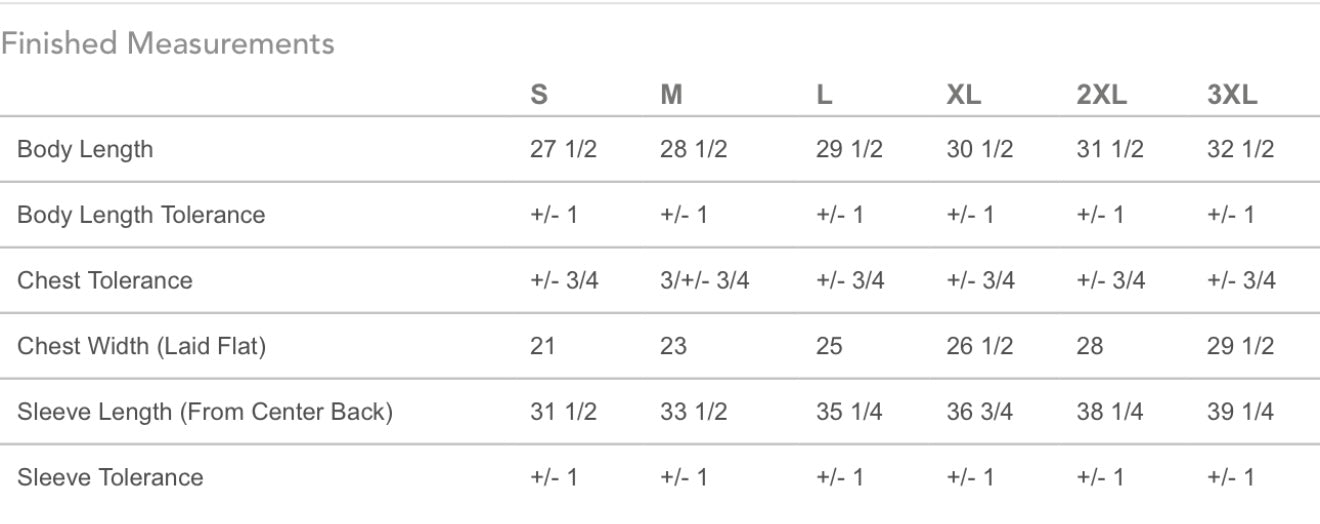This screenshot has height=524, width=1320.
Task: Select the M size column header
Action: (671, 95)
